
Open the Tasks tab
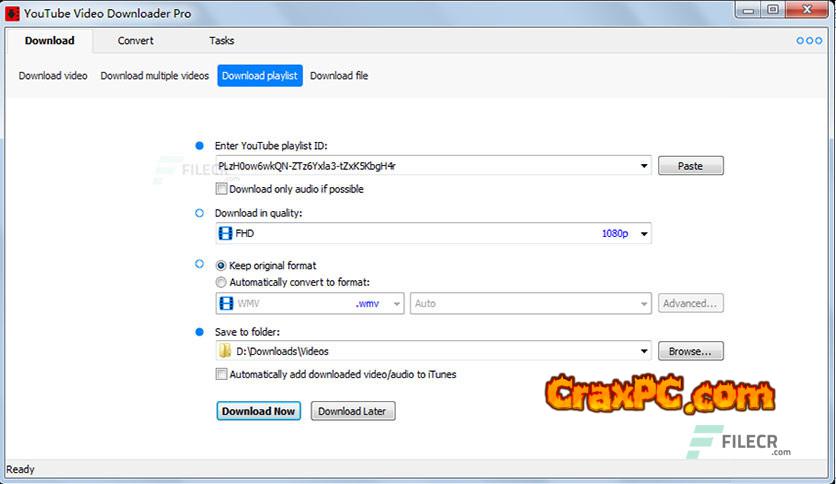point(221,41)
